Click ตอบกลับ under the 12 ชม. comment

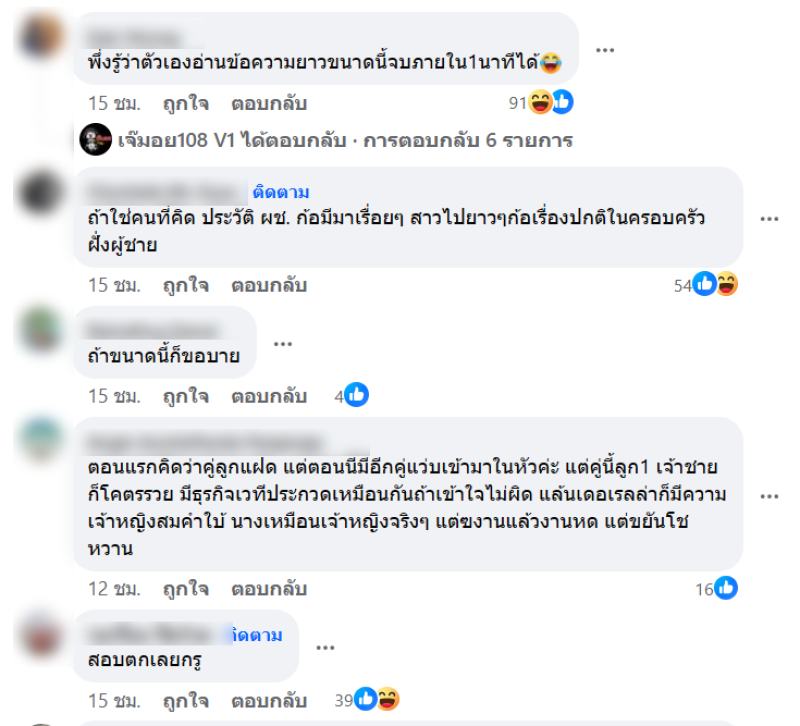(269, 589)
